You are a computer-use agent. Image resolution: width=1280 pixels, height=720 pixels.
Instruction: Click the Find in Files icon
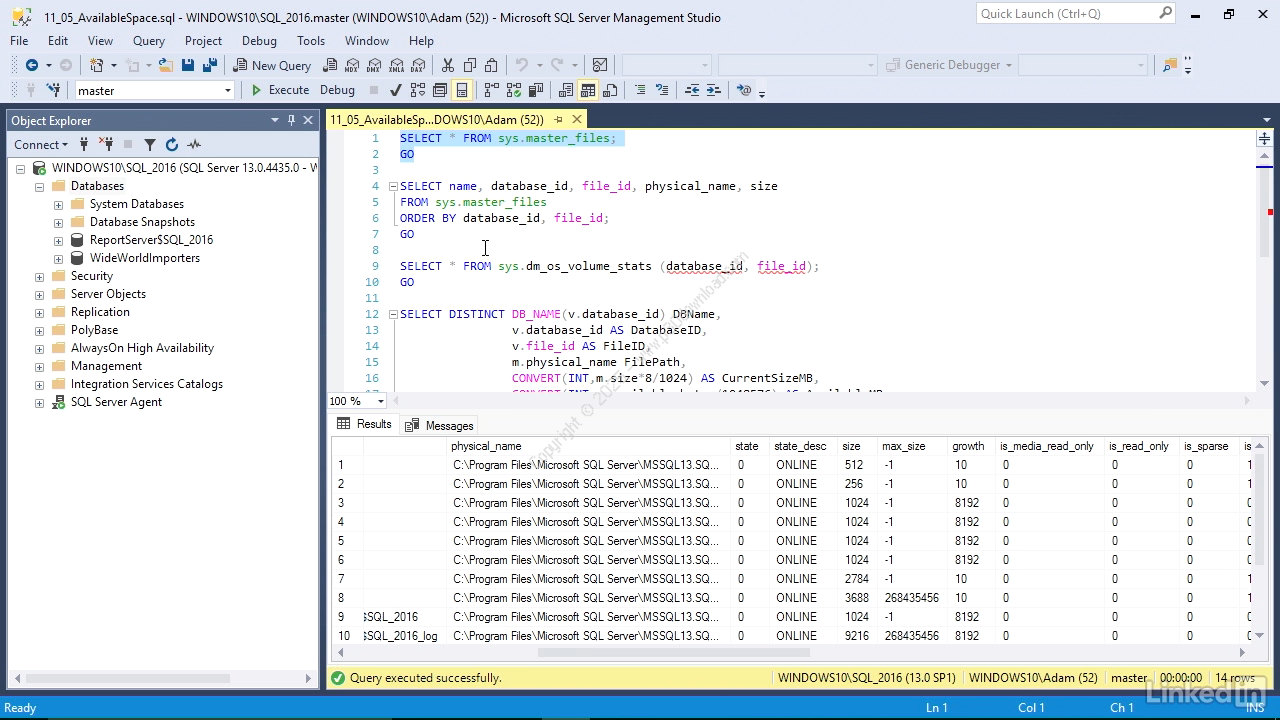[x=1169, y=65]
